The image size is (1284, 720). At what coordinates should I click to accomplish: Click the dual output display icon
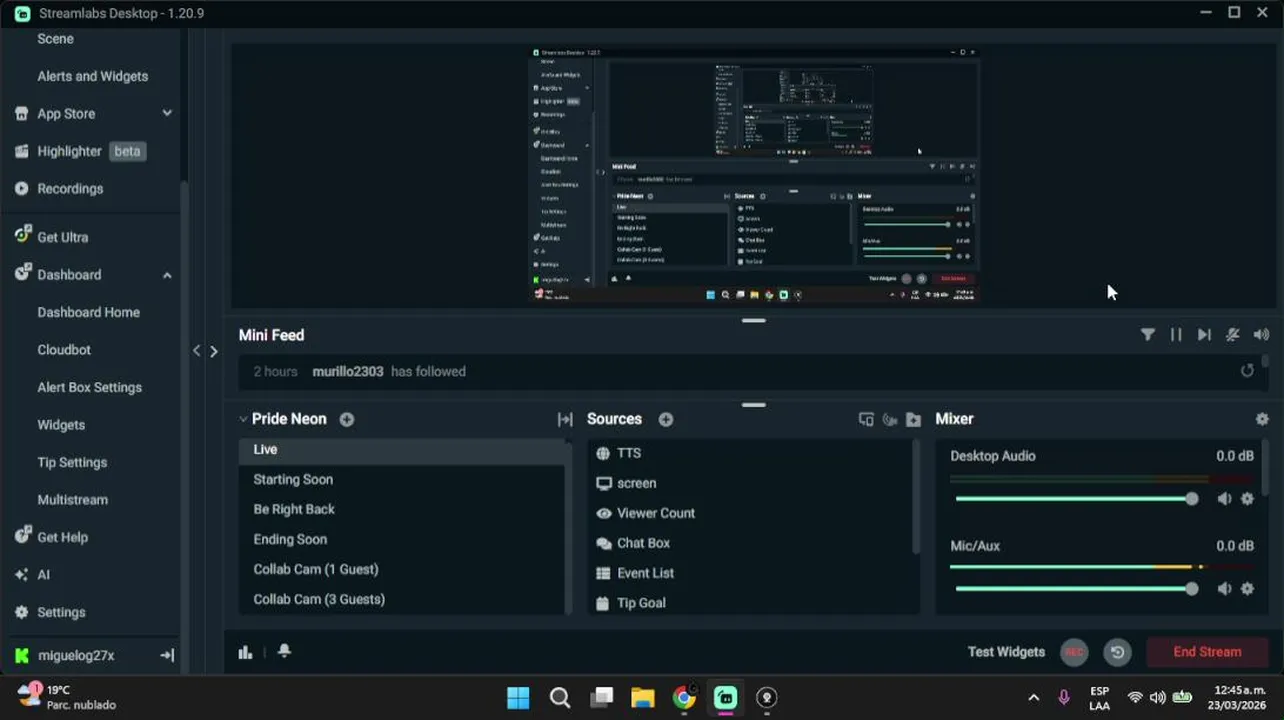coord(866,419)
